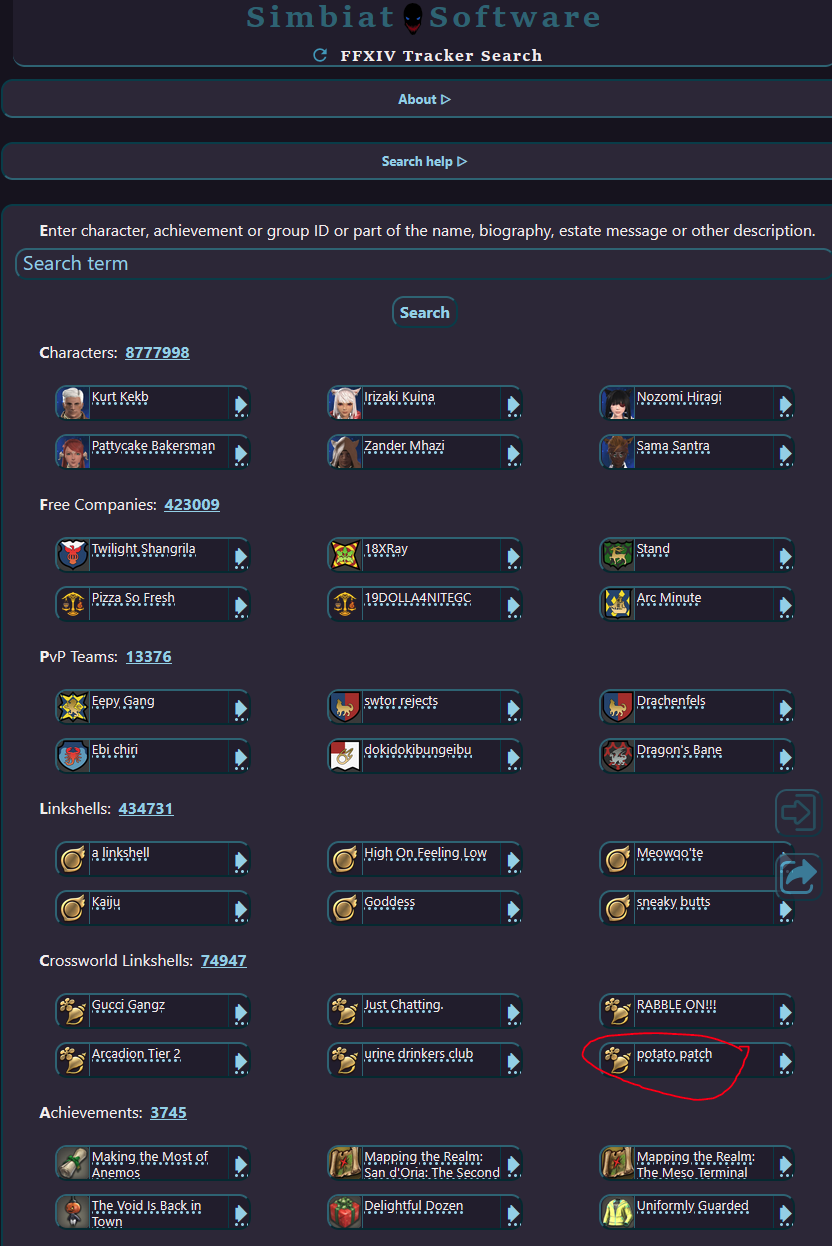This screenshot has width=832, height=1246.
Task: Click the Stand free company crest
Action: click(618, 555)
